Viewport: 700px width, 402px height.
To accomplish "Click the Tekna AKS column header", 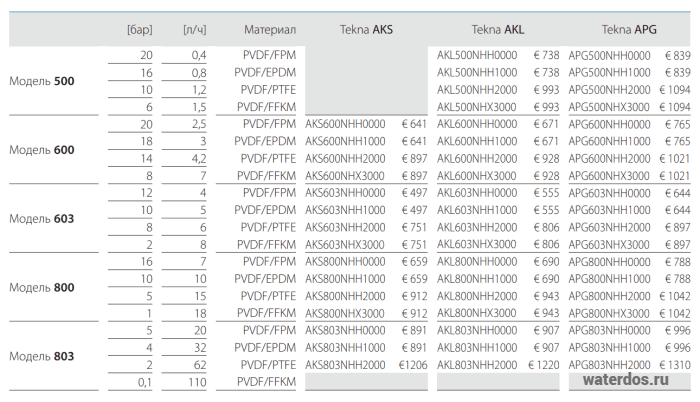I will tap(366, 30).
